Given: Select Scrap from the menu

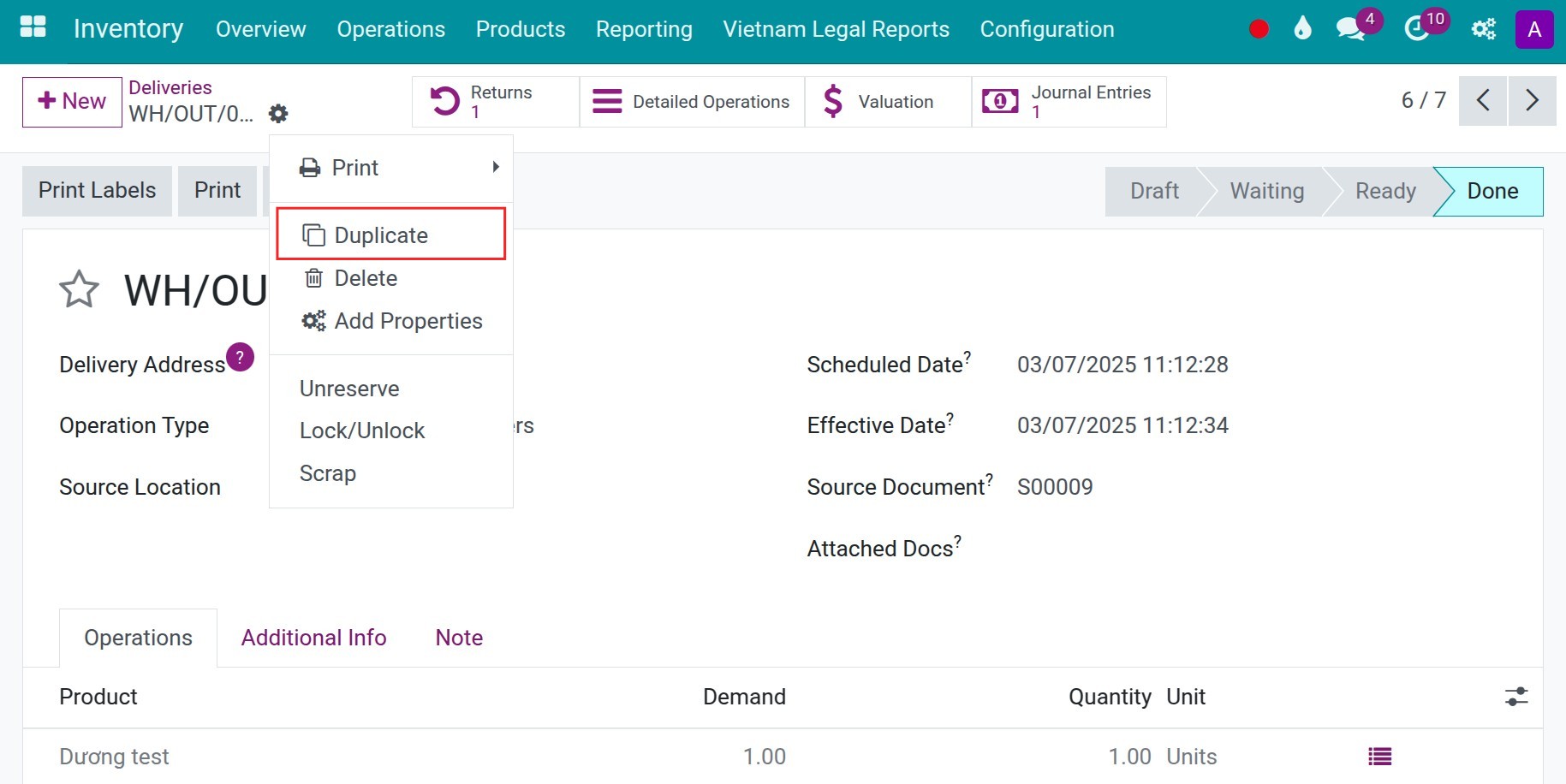Looking at the screenshot, I should pos(391,473).
